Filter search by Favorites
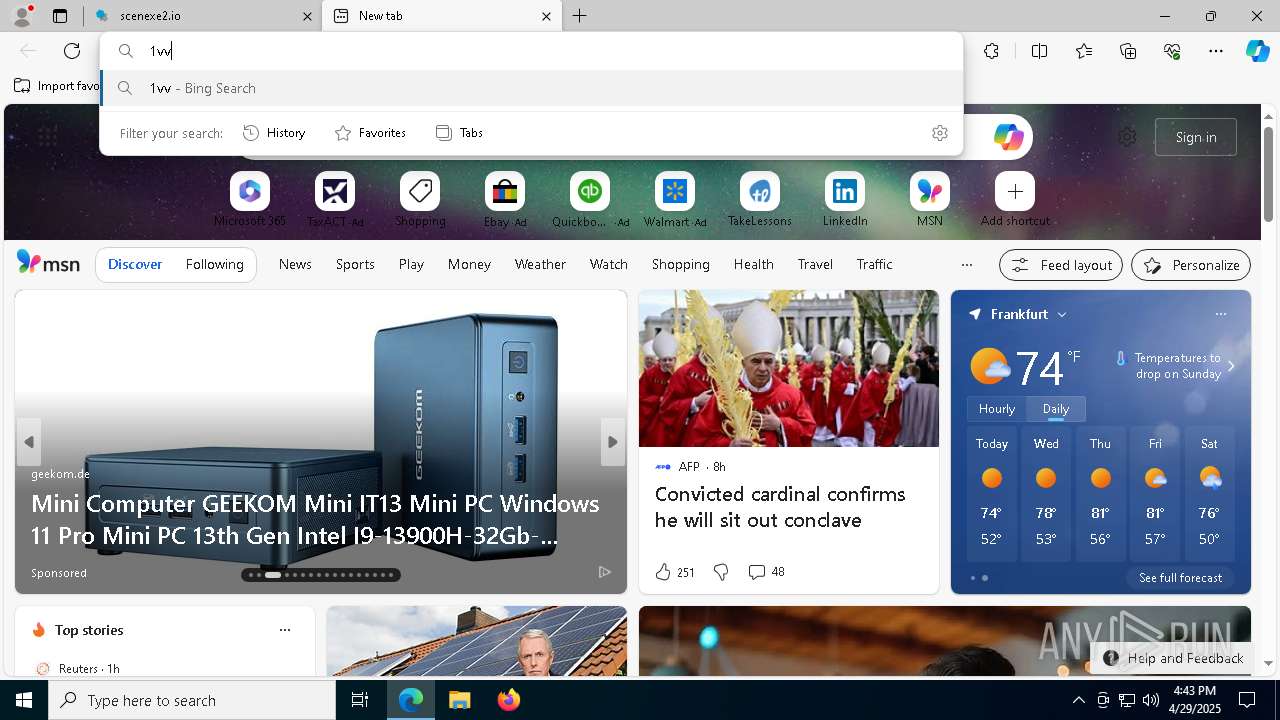This screenshot has width=1280, height=720. 370,133
